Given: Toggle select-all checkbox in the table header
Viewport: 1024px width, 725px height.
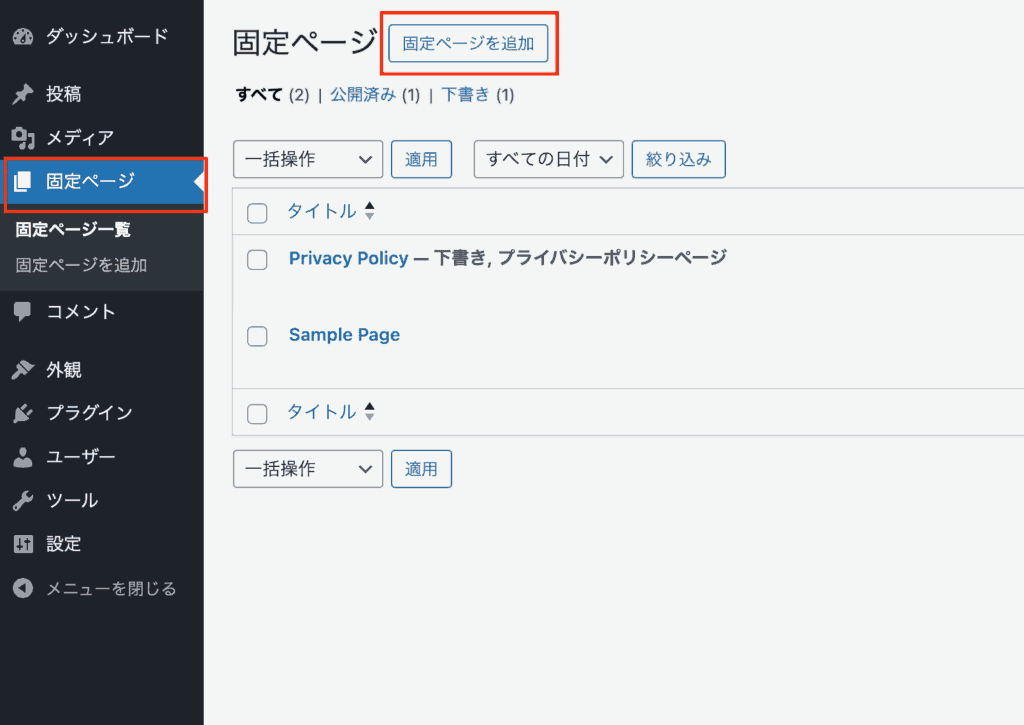Looking at the screenshot, I should [x=257, y=212].
